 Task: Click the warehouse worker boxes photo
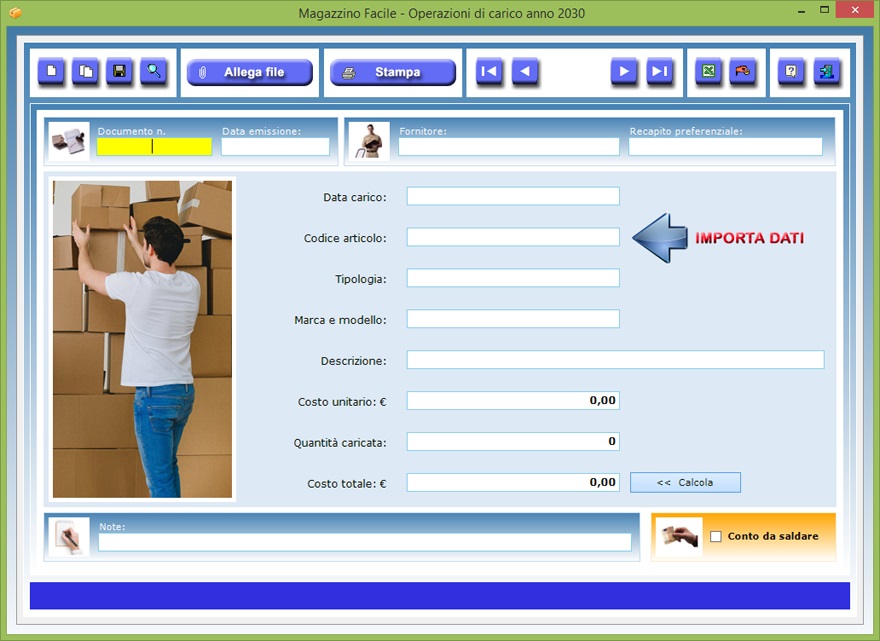pos(142,339)
